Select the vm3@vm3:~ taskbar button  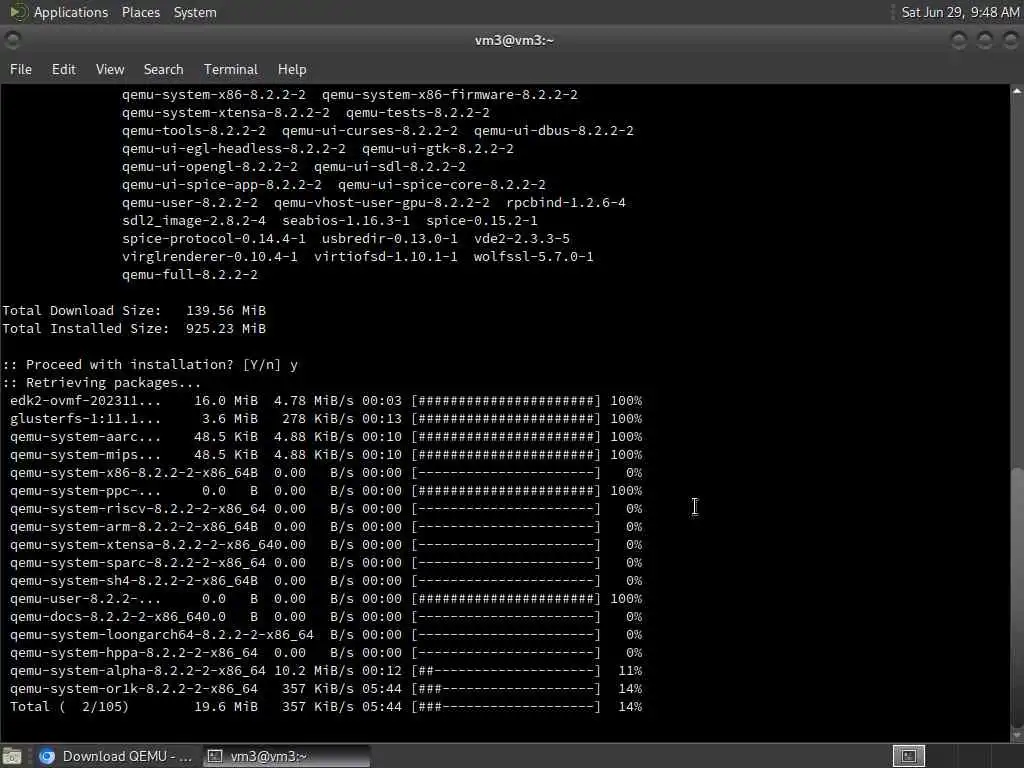pos(286,756)
